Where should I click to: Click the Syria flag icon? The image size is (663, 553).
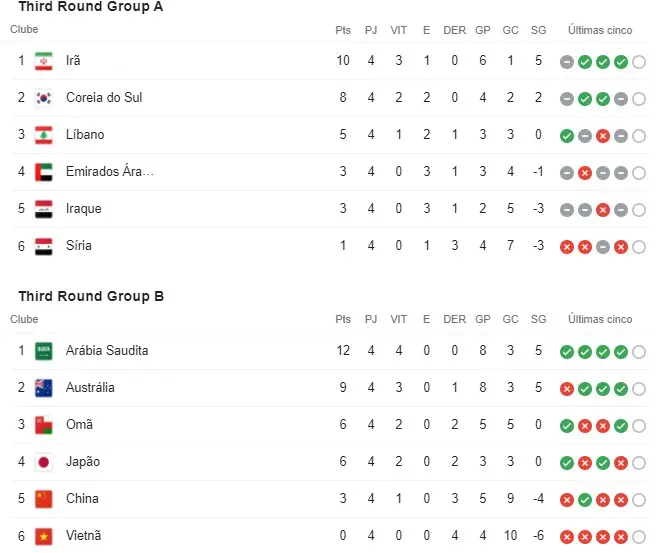pyautogui.click(x=44, y=246)
